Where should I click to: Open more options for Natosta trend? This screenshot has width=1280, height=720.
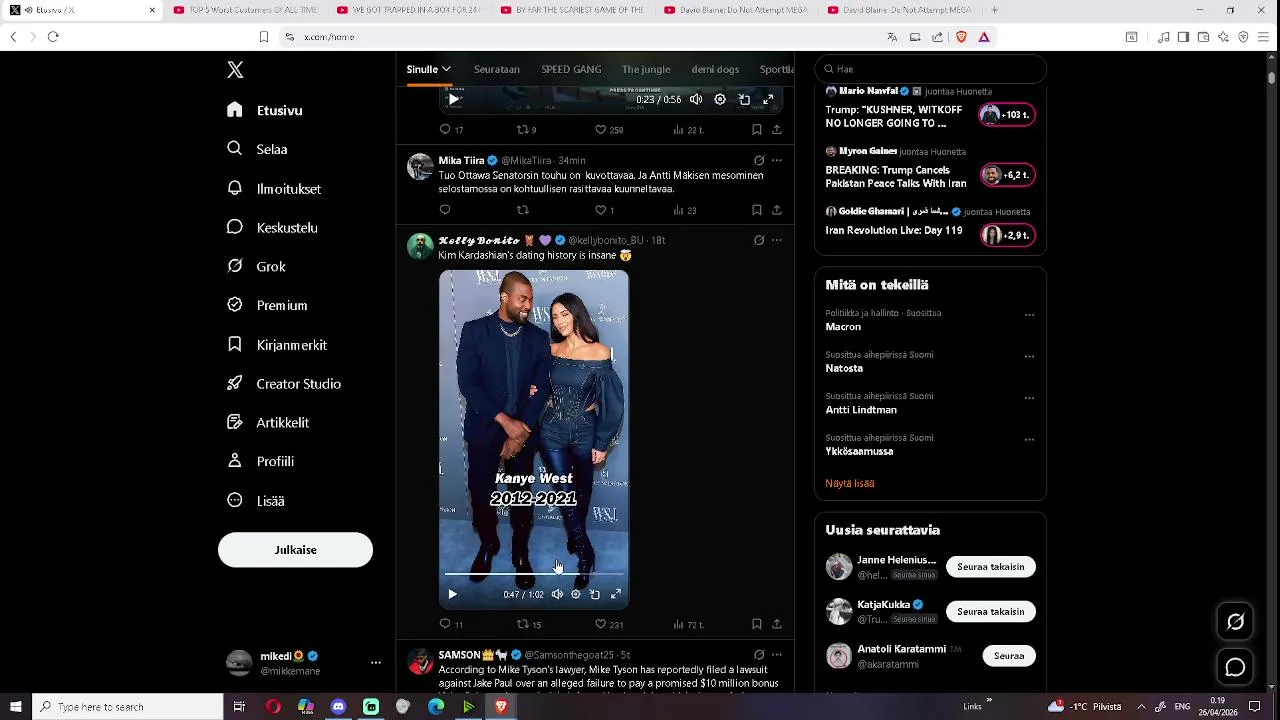pos(1029,356)
